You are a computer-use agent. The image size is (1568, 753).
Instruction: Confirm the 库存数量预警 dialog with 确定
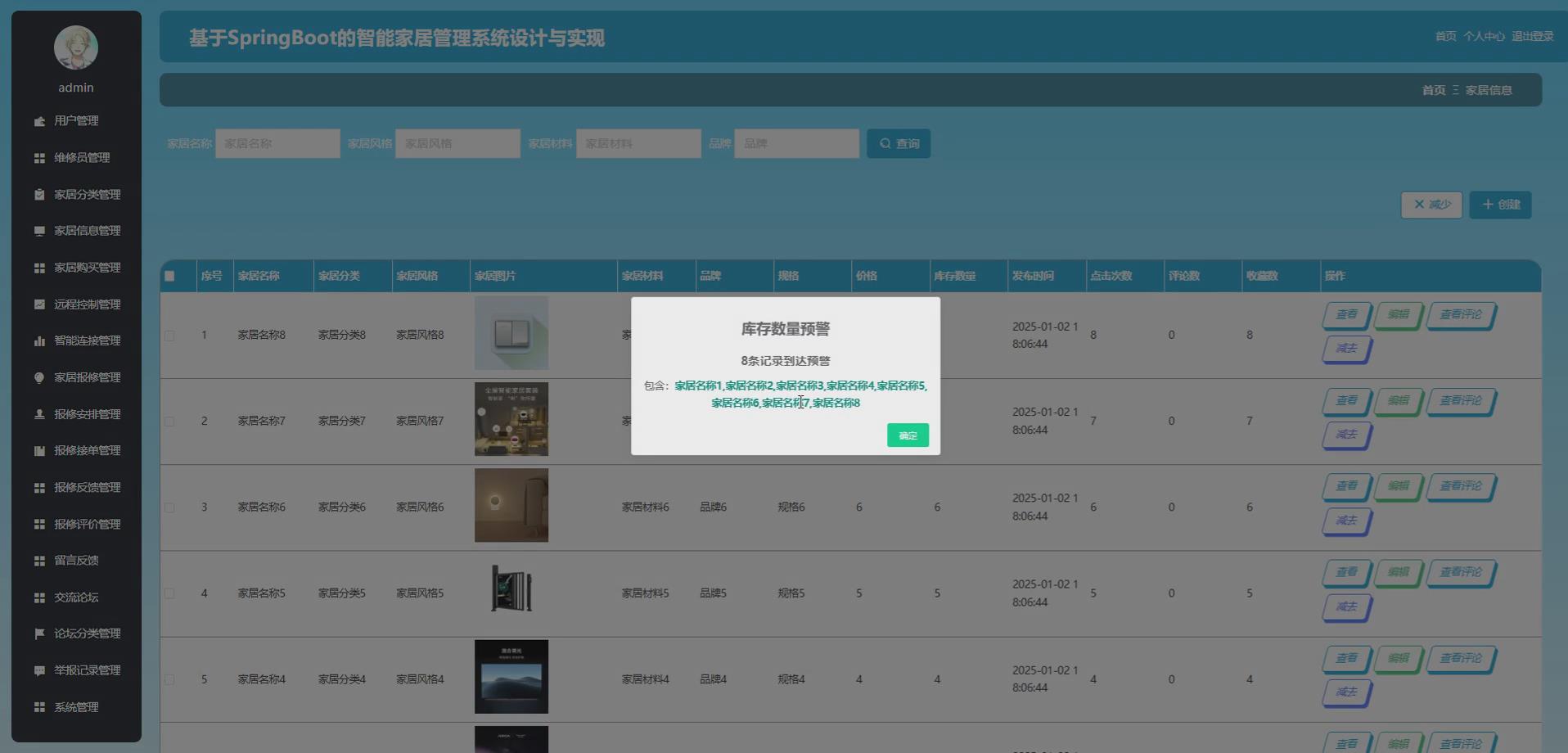[x=908, y=435]
